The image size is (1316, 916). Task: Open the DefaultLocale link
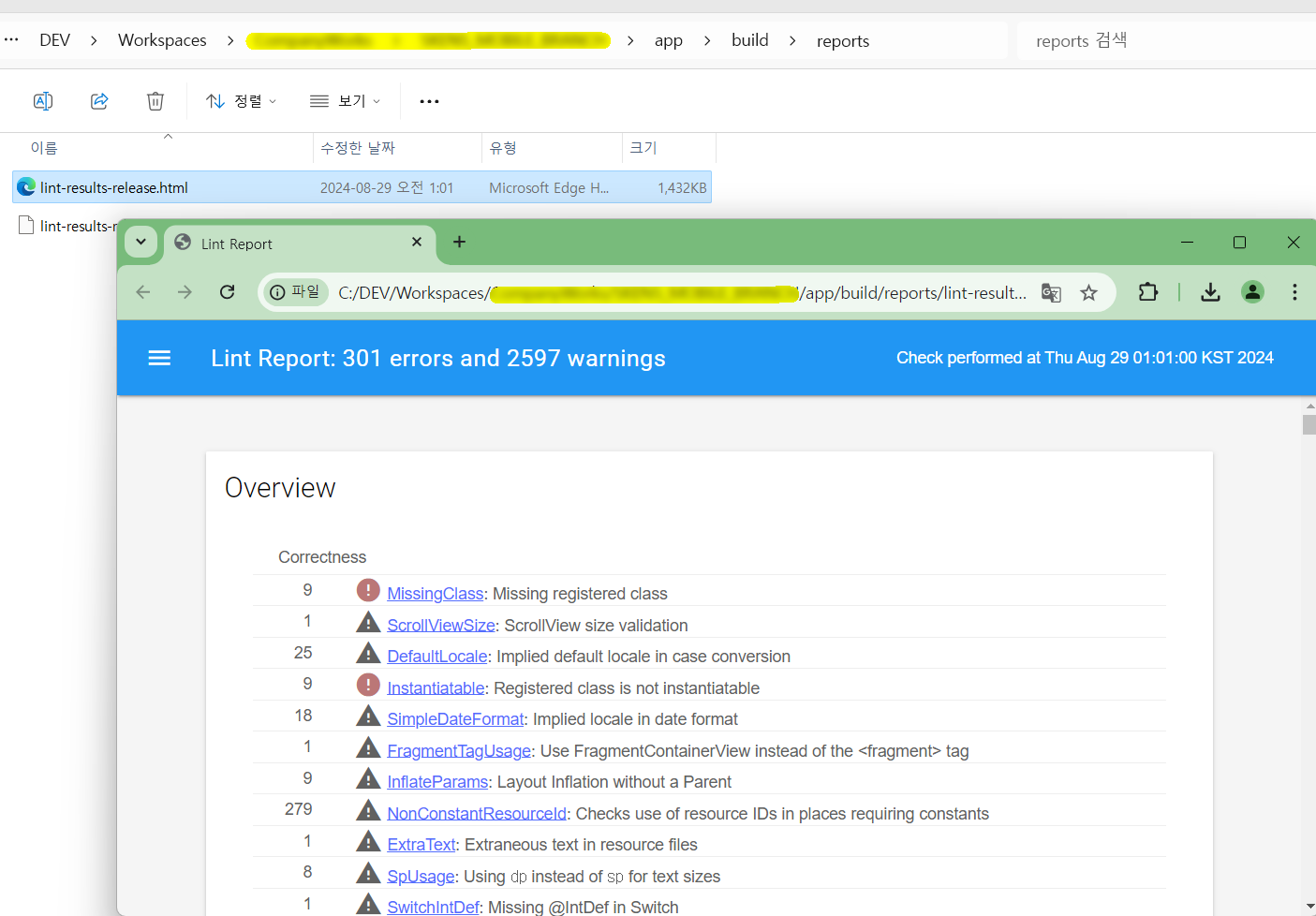click(x=437, y=657)
